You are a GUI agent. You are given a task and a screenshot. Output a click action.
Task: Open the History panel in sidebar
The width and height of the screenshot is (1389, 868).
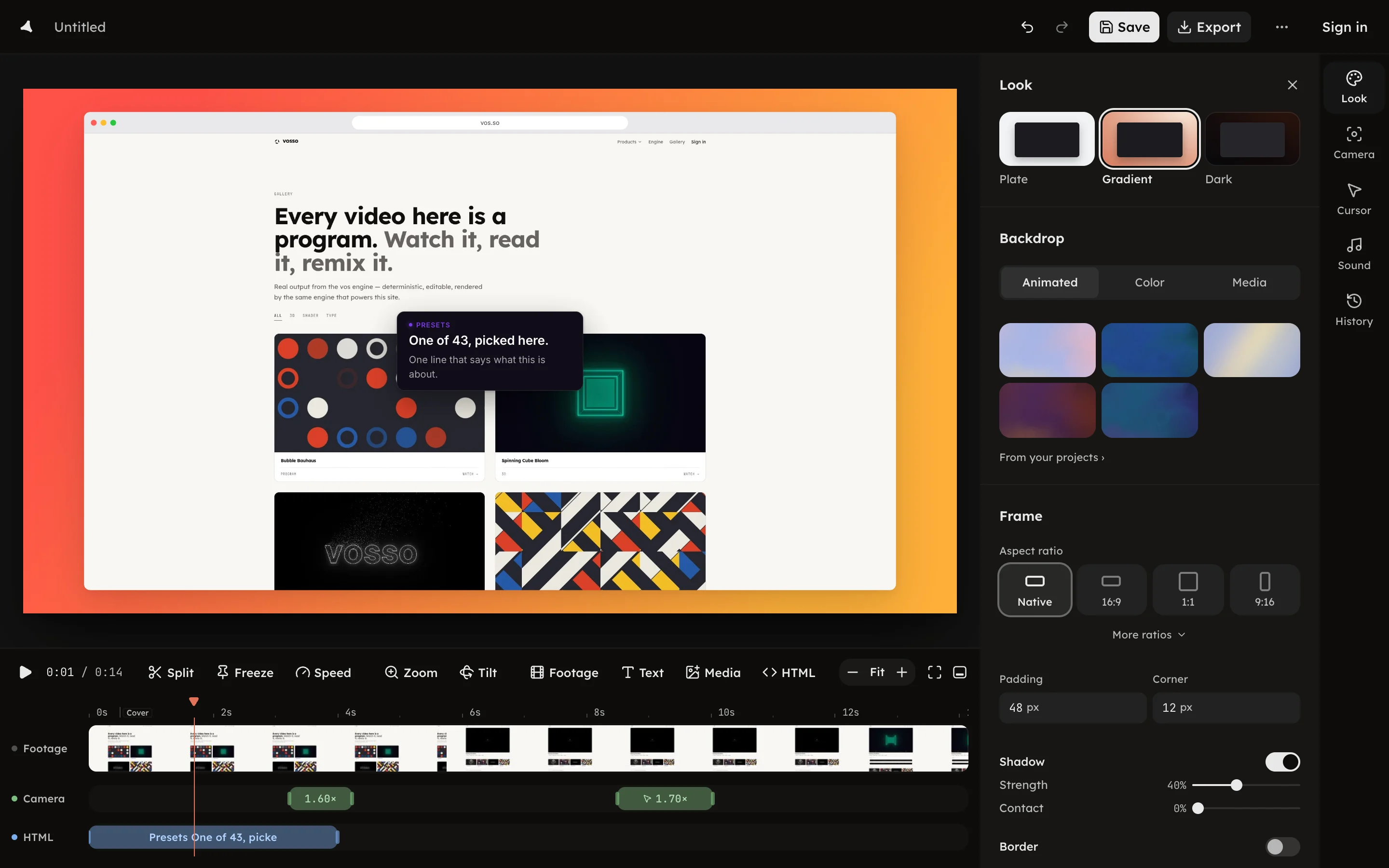coord(1353,310)
